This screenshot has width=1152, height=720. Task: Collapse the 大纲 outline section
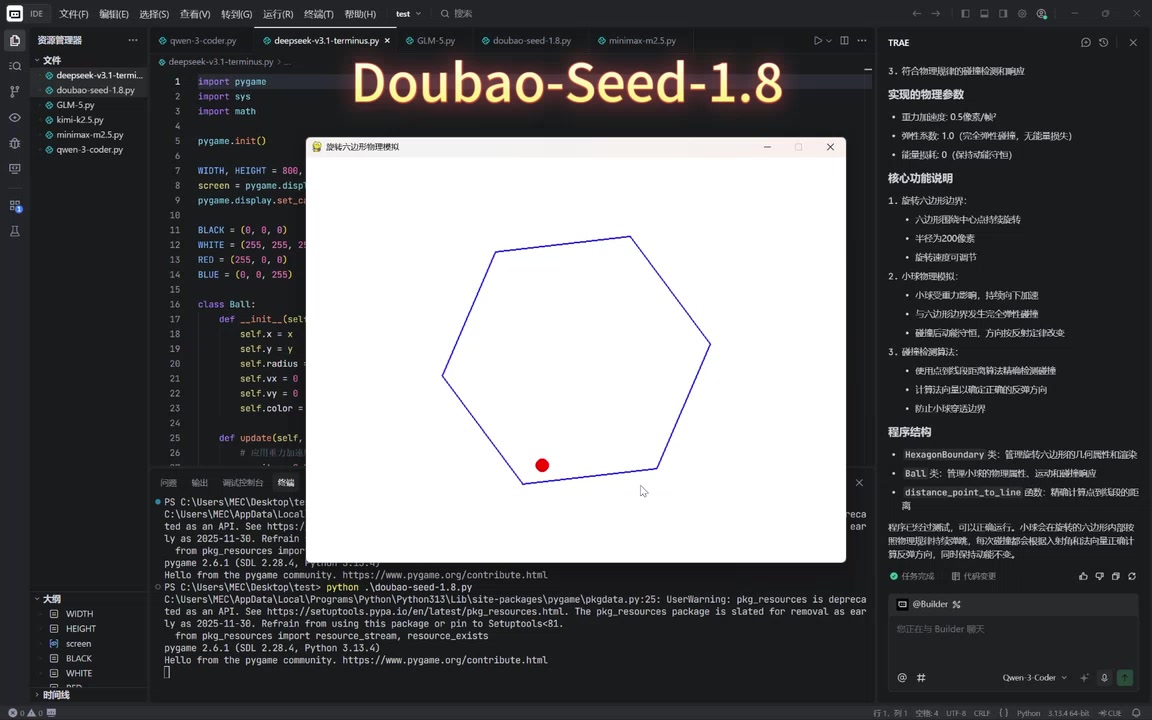(51, 599)
